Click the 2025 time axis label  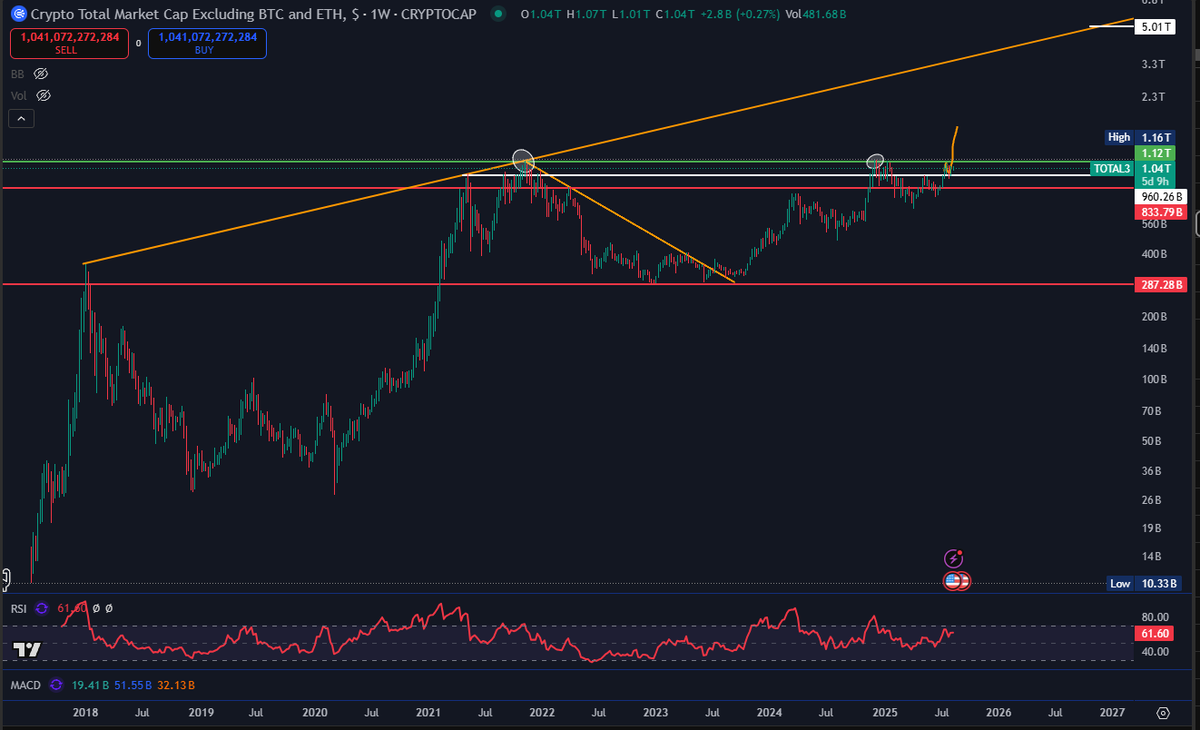coord(884,713)
